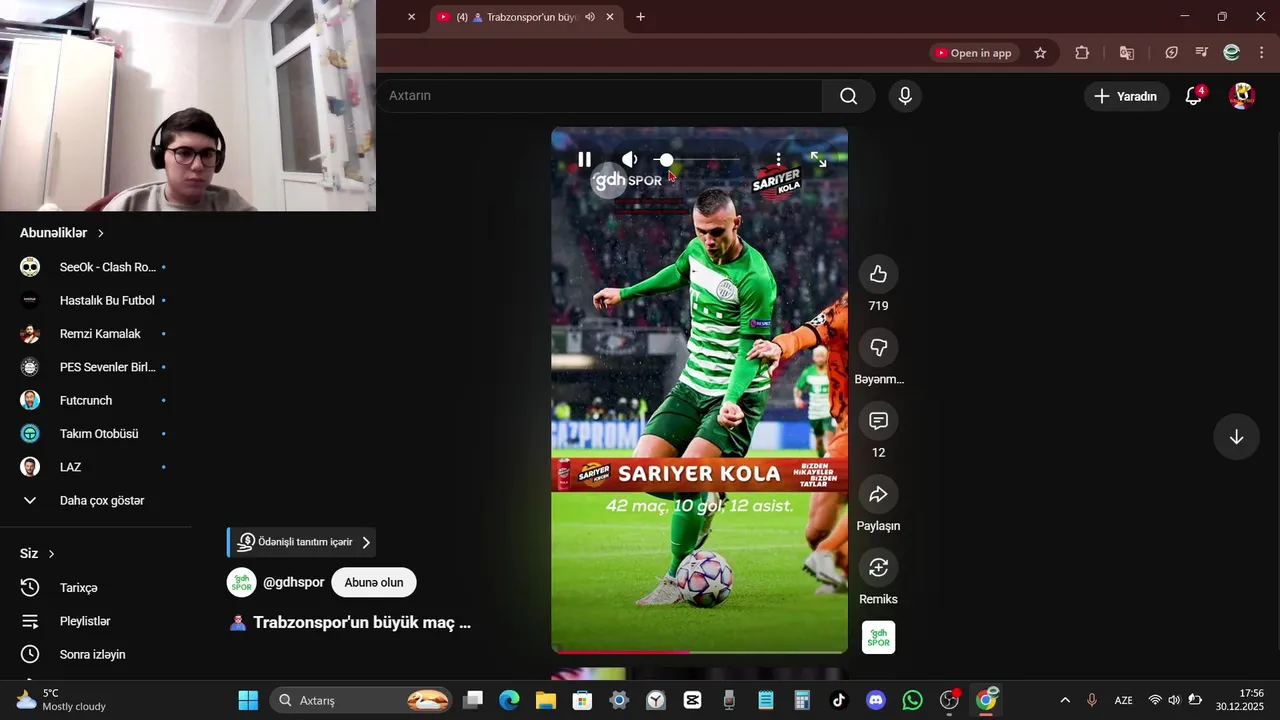Open Discord from the taskbar
Screen dimensions: 1280x720
click(876, 700)
